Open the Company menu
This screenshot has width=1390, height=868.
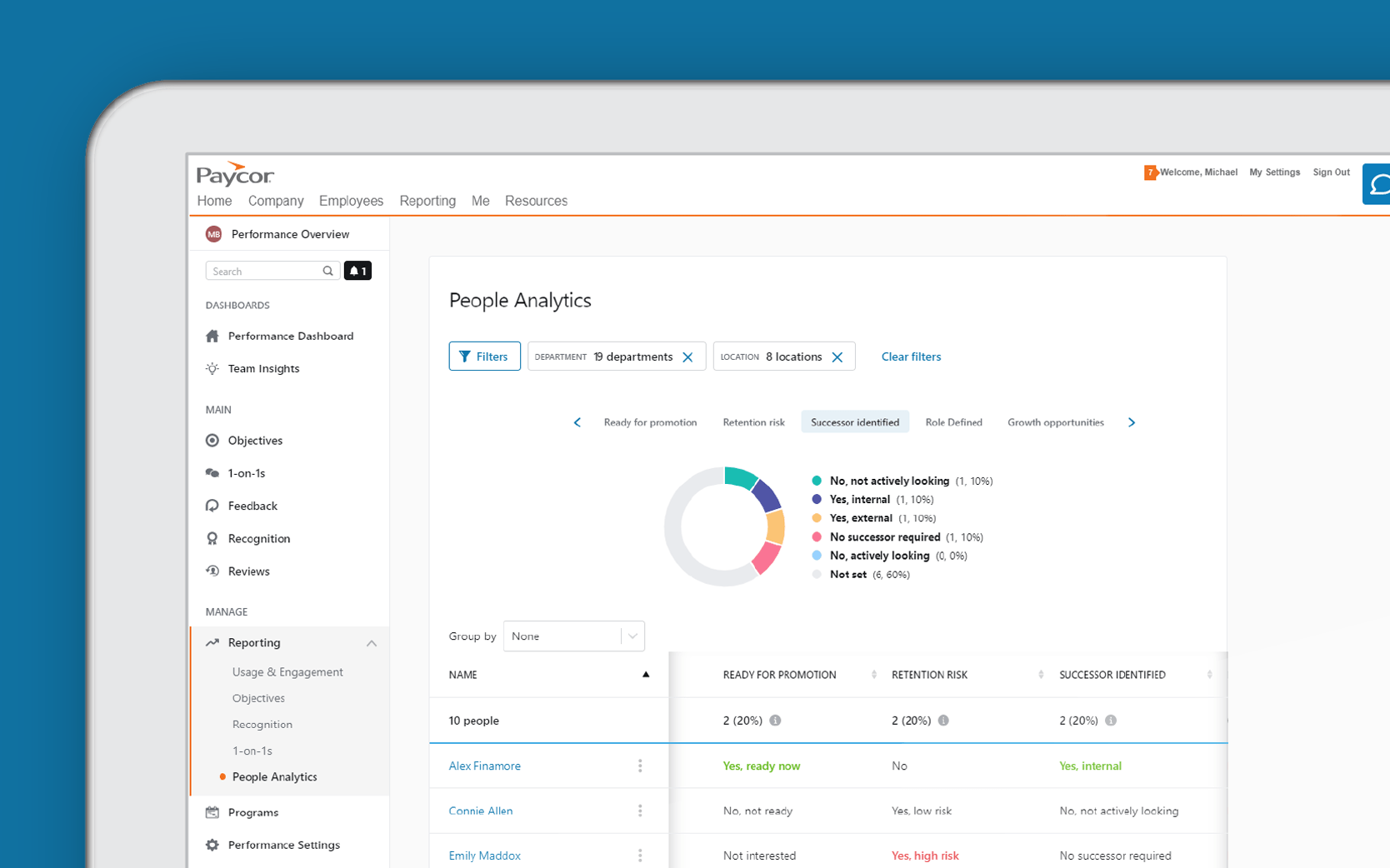276,201
